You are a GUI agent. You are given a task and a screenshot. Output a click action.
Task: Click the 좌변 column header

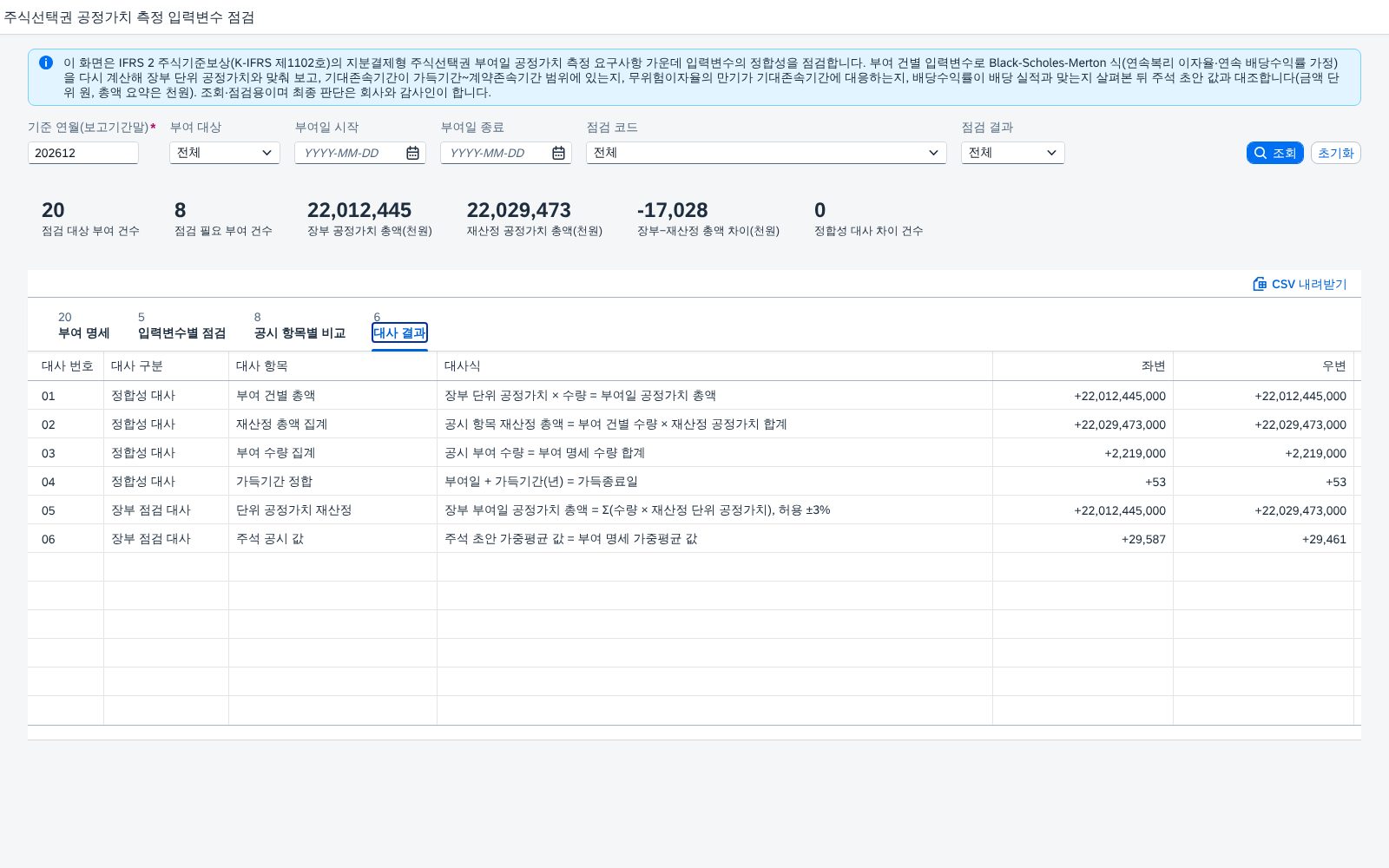coord(1083,366)
